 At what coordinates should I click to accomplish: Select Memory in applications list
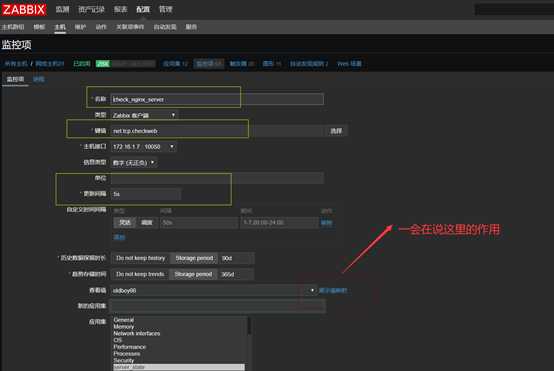124,326
